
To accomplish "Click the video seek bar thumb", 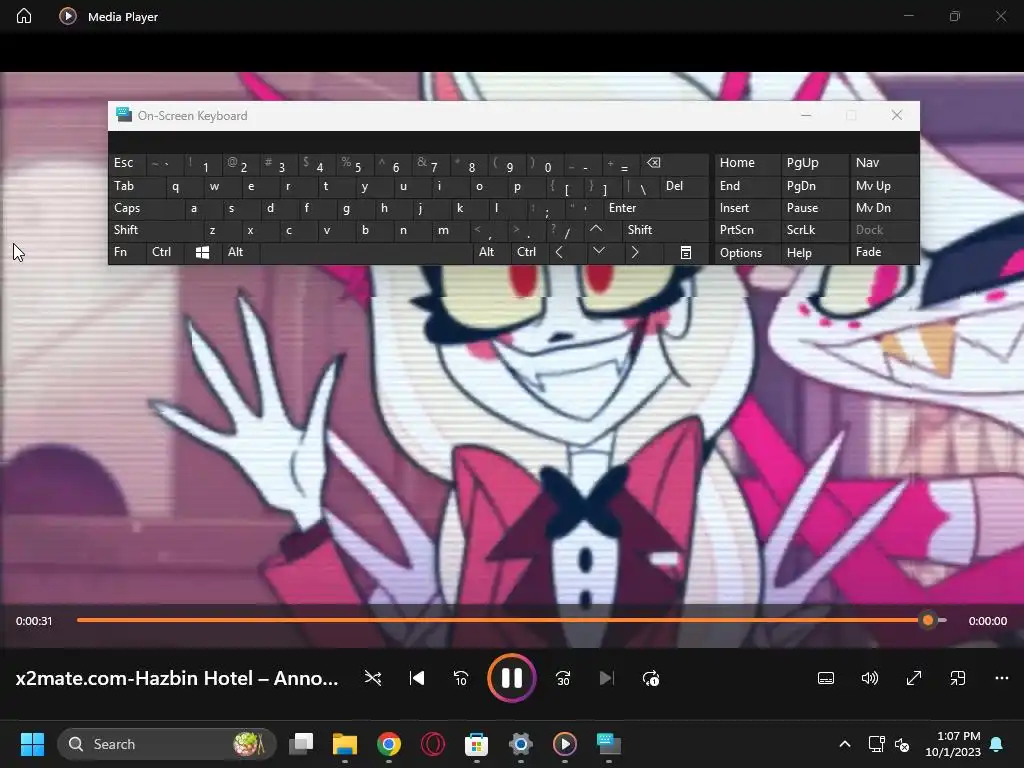I will tap(927, 620).
